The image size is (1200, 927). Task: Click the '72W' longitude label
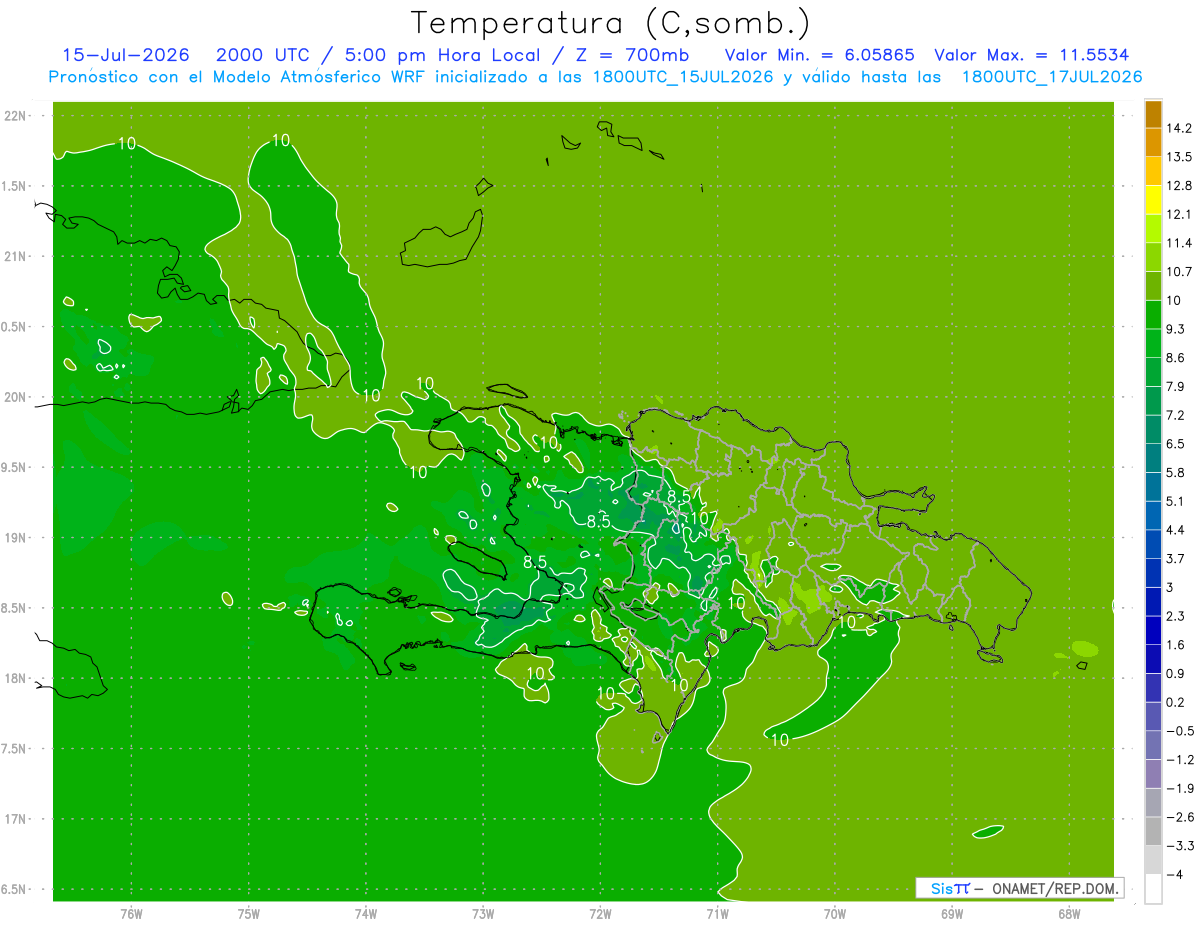click(x=600, y=913)
